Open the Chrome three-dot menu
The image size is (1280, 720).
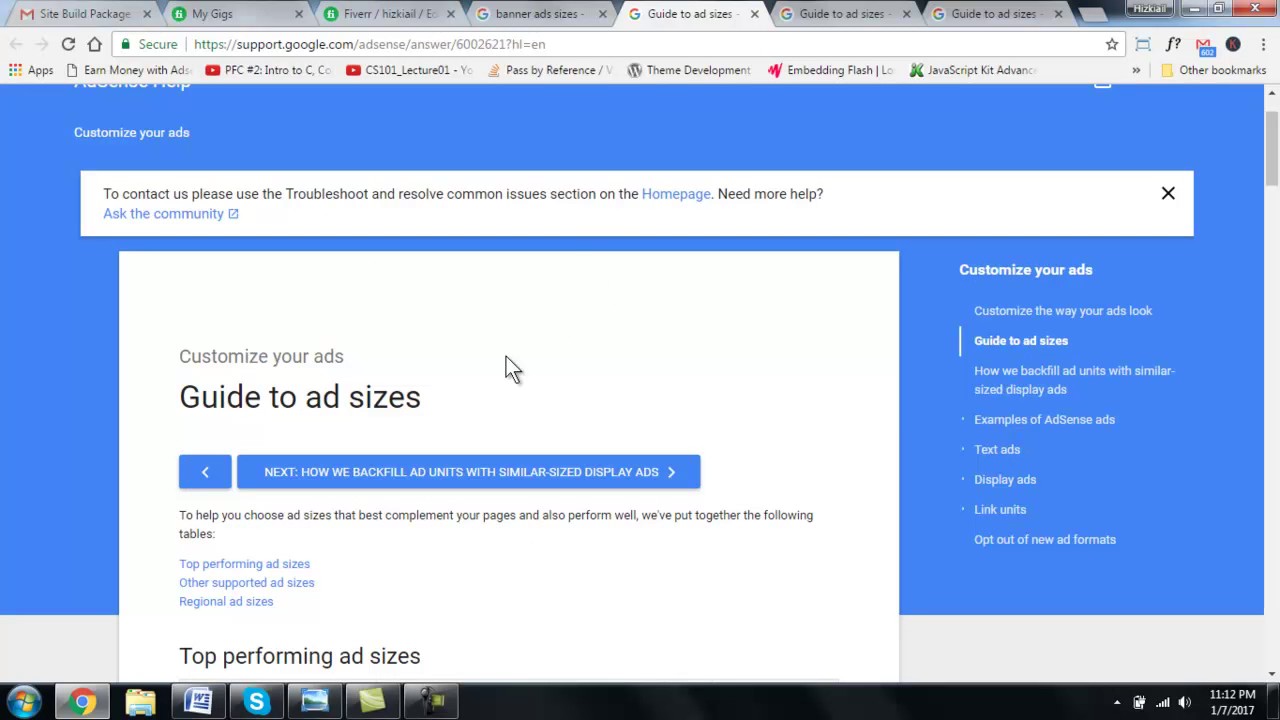[1263, 44]
